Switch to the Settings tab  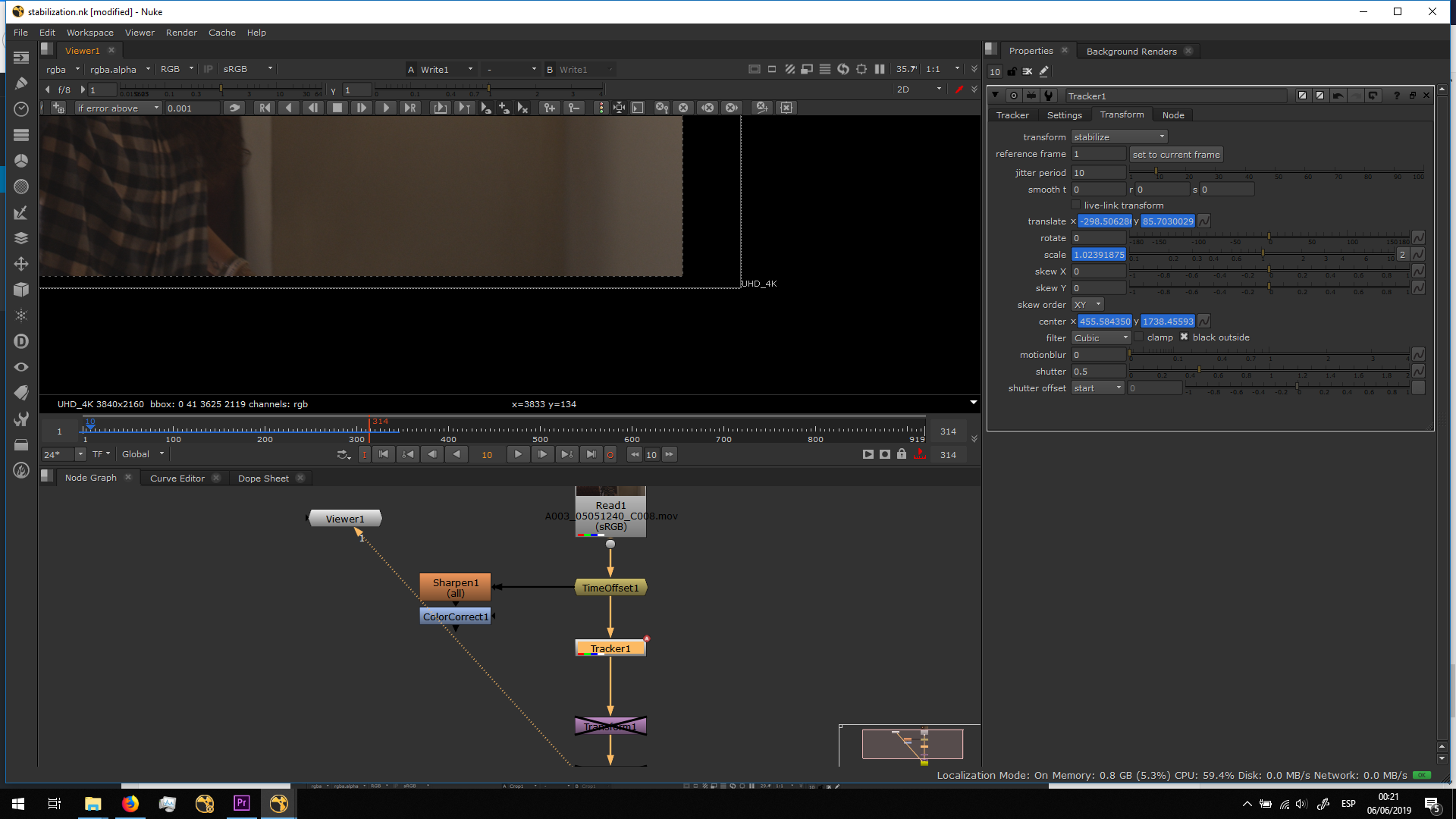pyautogui.click(x=1064, y=115)
